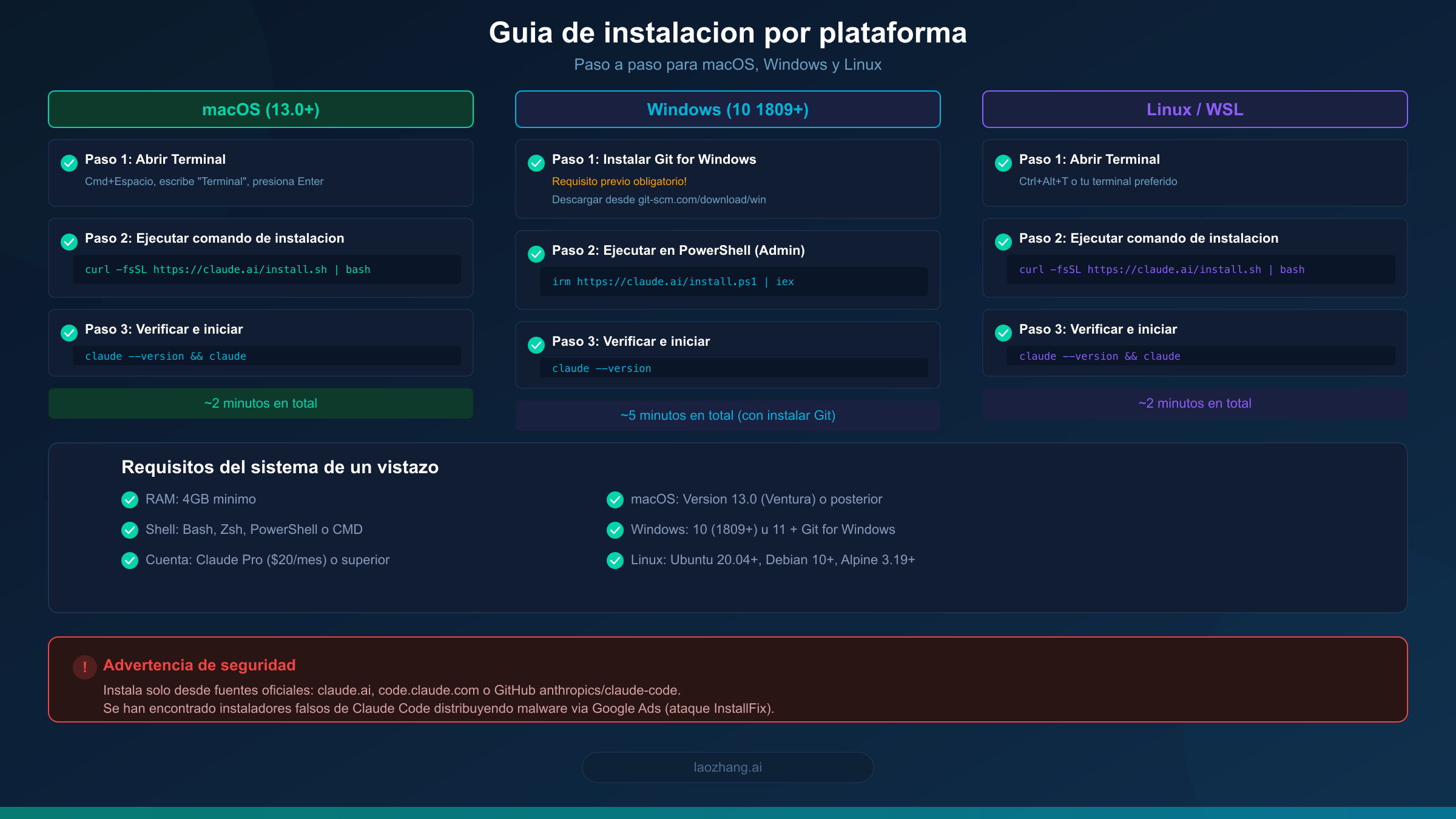The height and width of the screenshot is (819, 1456).
Task: Select the check icon next to Instalar Git for Windows
Action: pyautogui.click(x=536, y=163)
